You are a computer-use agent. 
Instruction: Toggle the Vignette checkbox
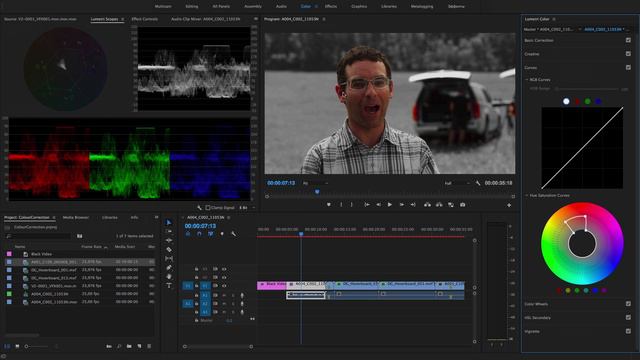coord(628,331)
